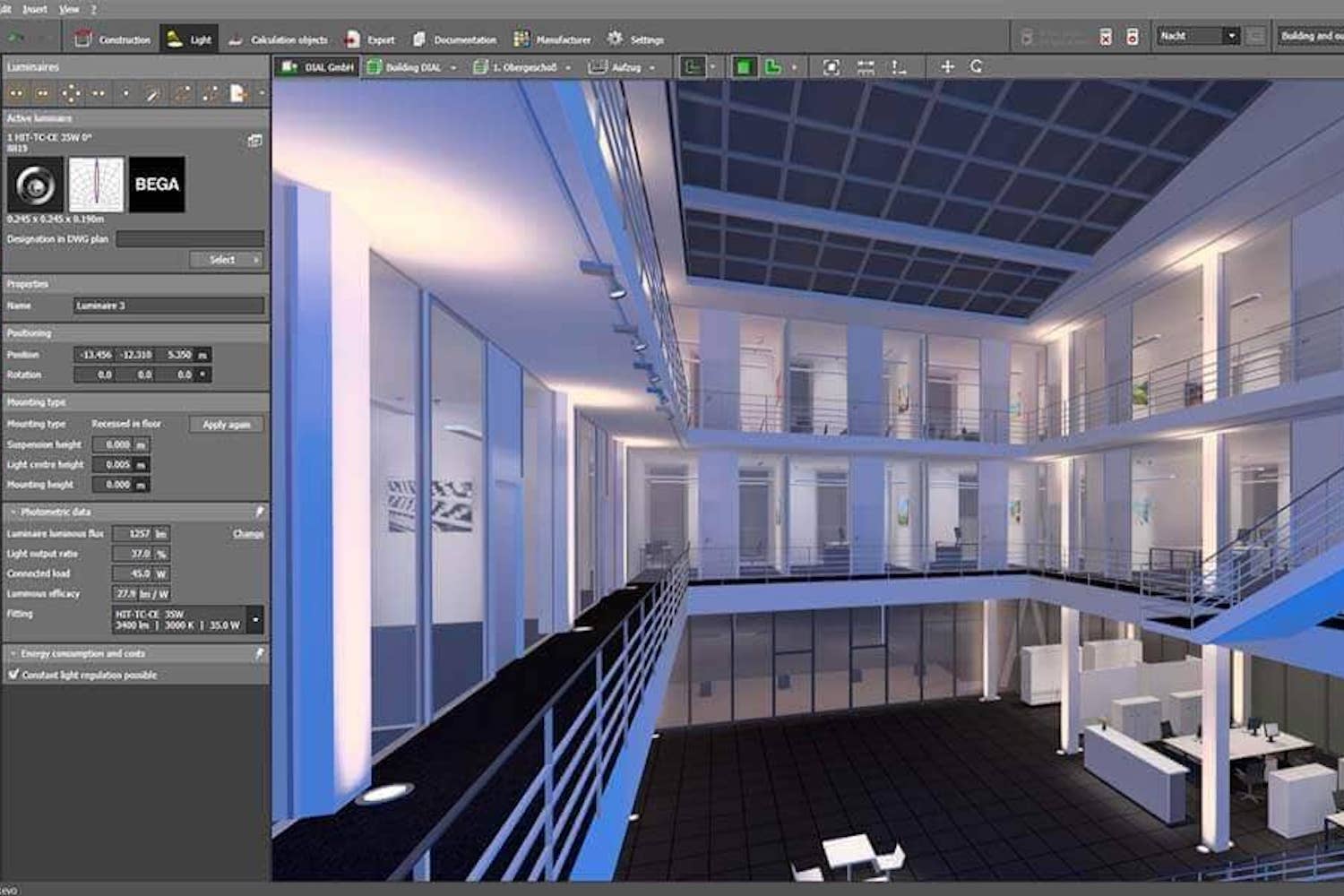
Task: Open the 1. Obergeschoß storey dropdown
Action: pyautogui.click(x=568, y=68)
